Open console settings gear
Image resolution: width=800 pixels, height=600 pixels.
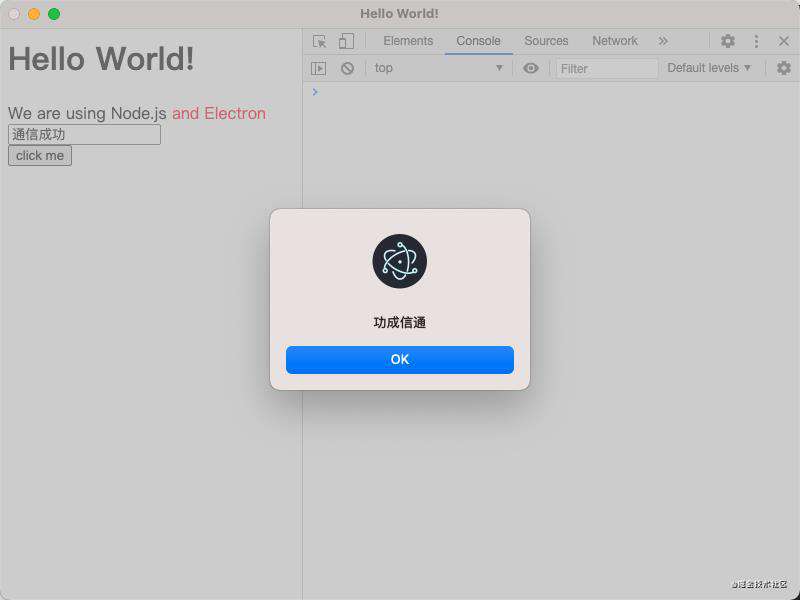784,68
